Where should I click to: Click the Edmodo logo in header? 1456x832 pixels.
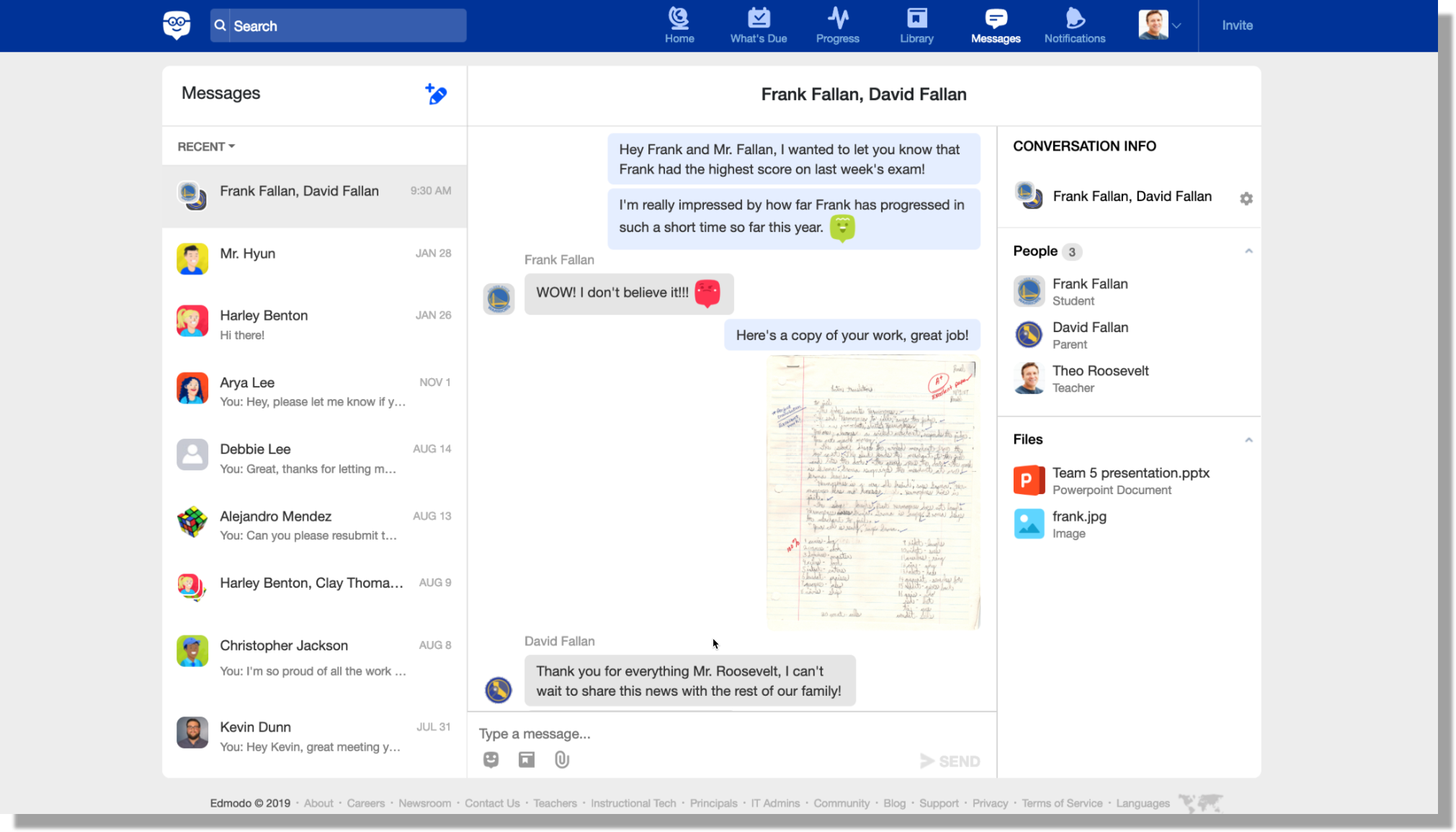click(x=177, y=25)
